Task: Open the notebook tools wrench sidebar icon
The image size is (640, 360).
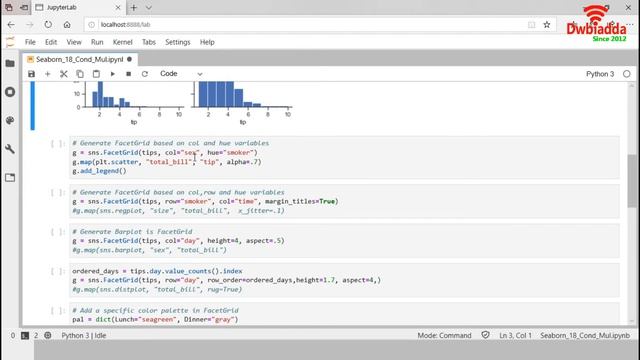Action: (10, 149)
